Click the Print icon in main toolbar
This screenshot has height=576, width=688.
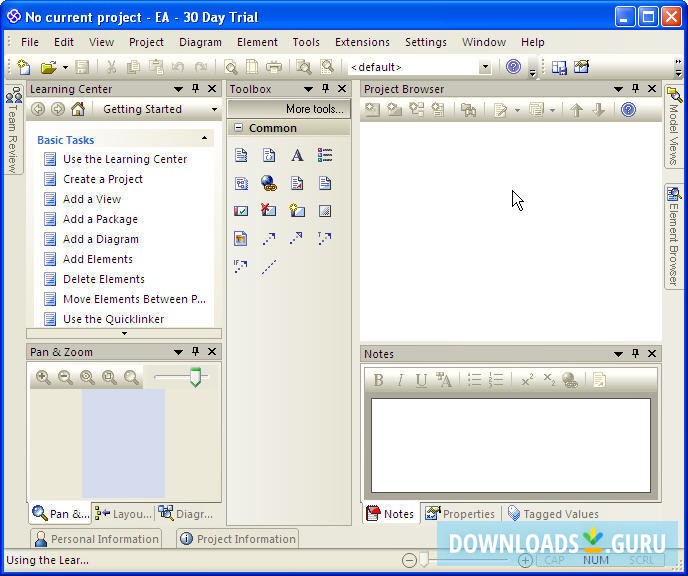point(274,67)
